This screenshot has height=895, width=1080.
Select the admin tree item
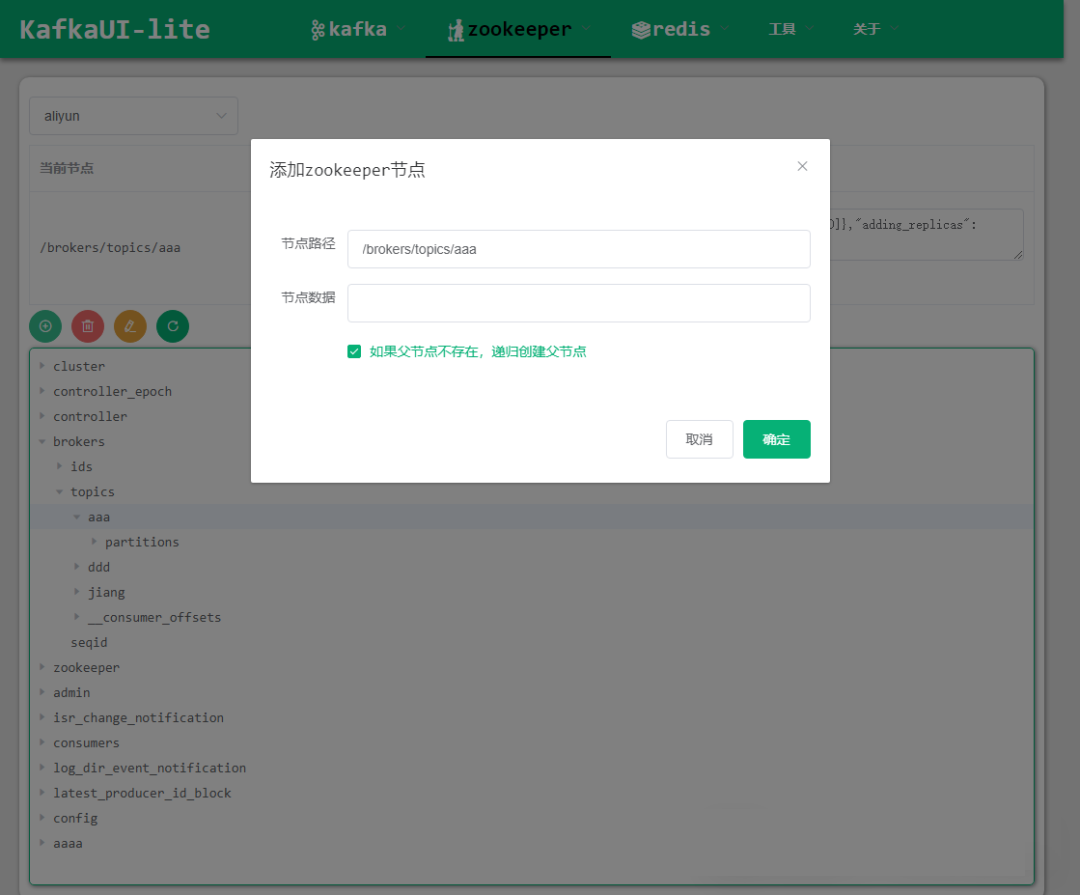72,692
